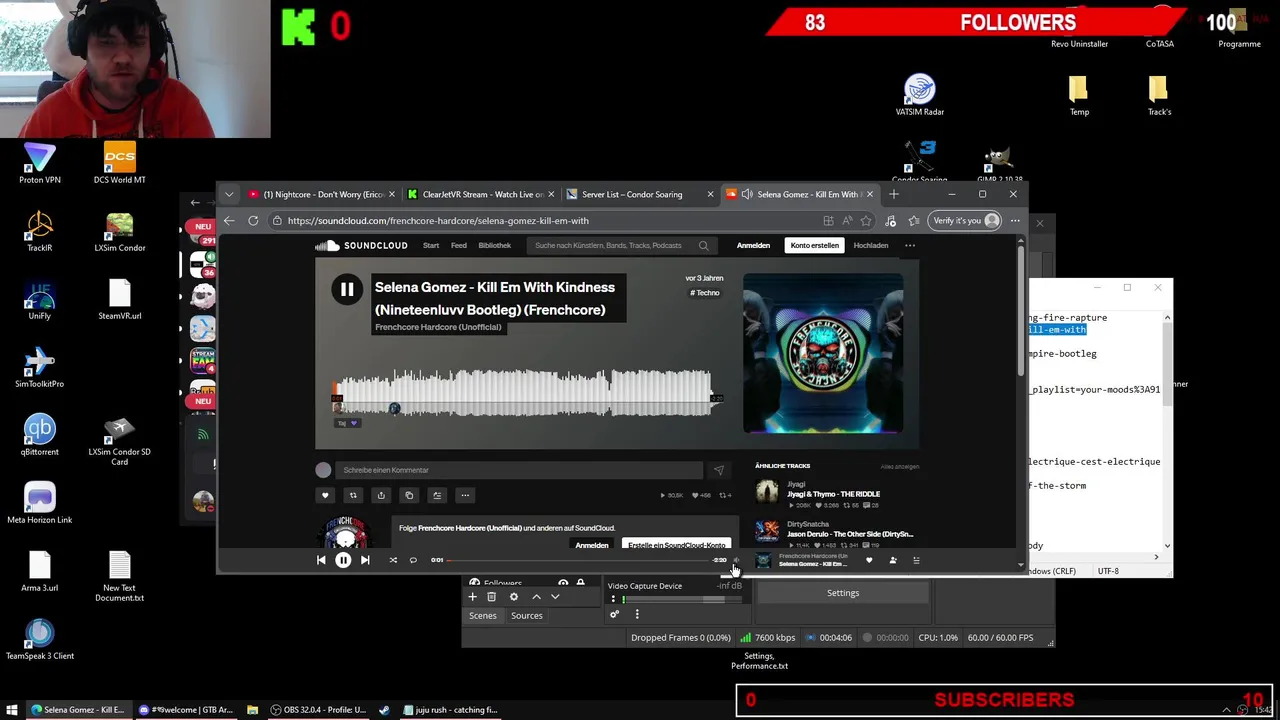Image resolution: width=1280 pixels, height=720 pixels.
Task: Hide the Followers source in OBS
Action: (563, 583)
